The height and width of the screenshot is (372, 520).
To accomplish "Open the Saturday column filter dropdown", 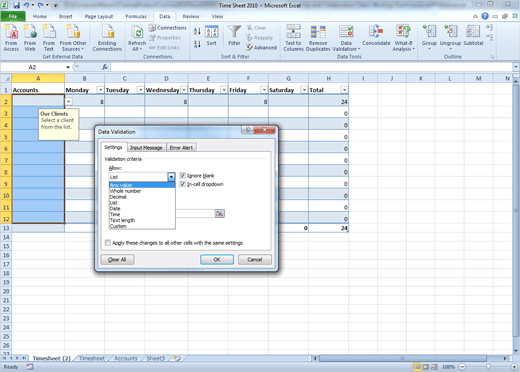I will coord(304,90).
